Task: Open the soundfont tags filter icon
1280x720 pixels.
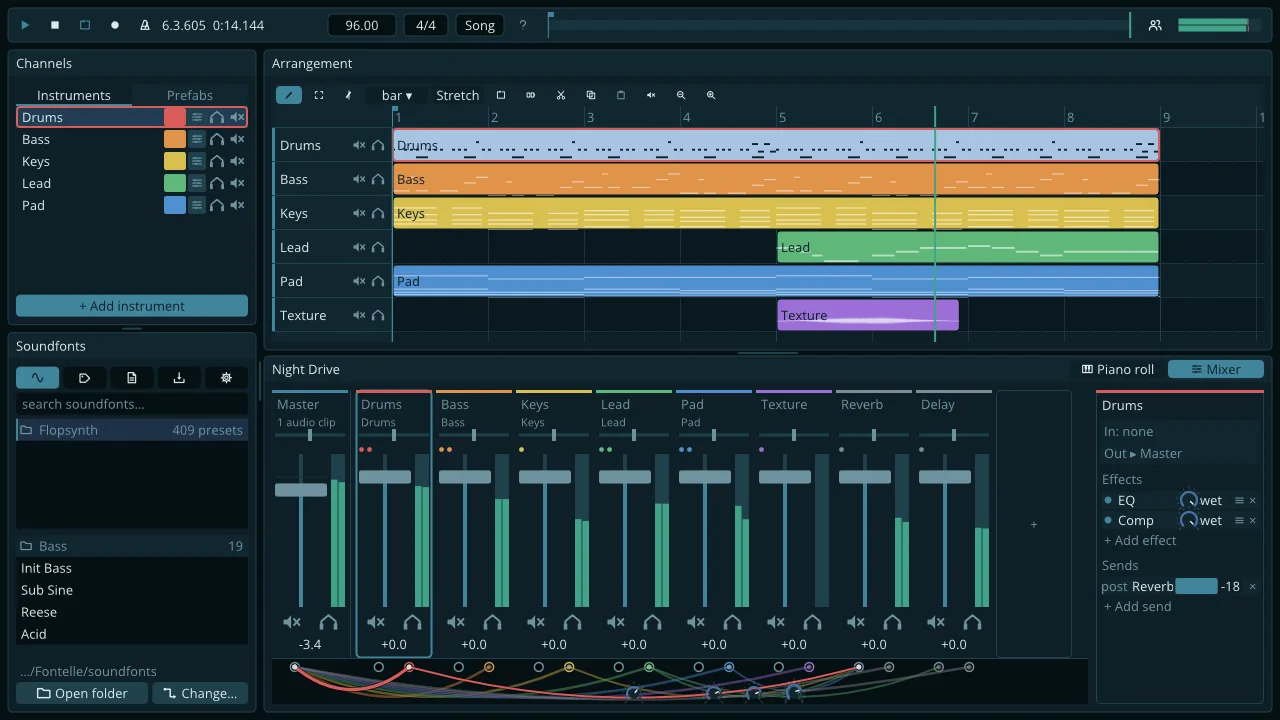Action: [85, 377]
